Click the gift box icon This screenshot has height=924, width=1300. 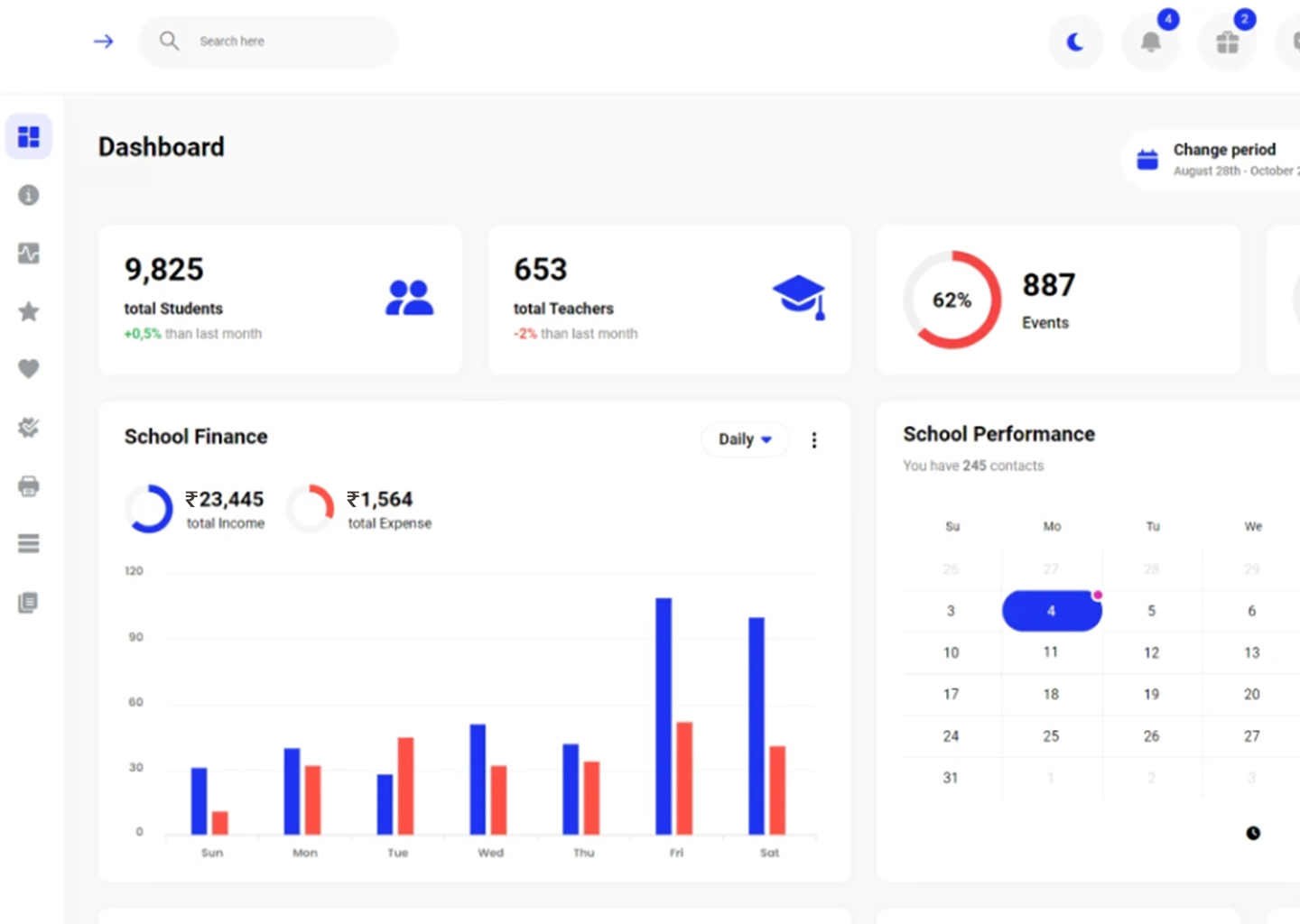(x=1227, y=42)
